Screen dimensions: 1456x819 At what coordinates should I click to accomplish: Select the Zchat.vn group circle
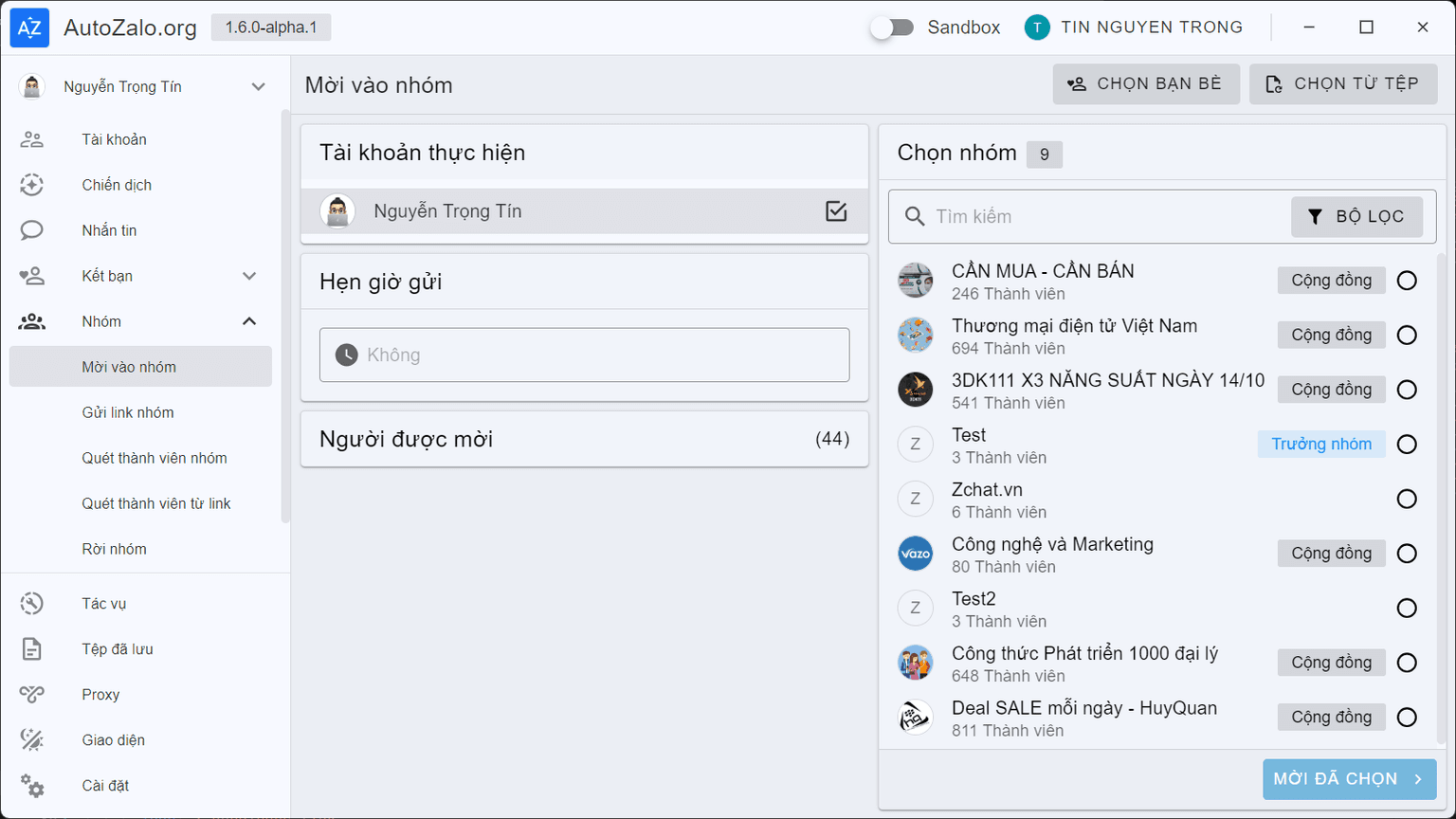tap(1407, 499)
